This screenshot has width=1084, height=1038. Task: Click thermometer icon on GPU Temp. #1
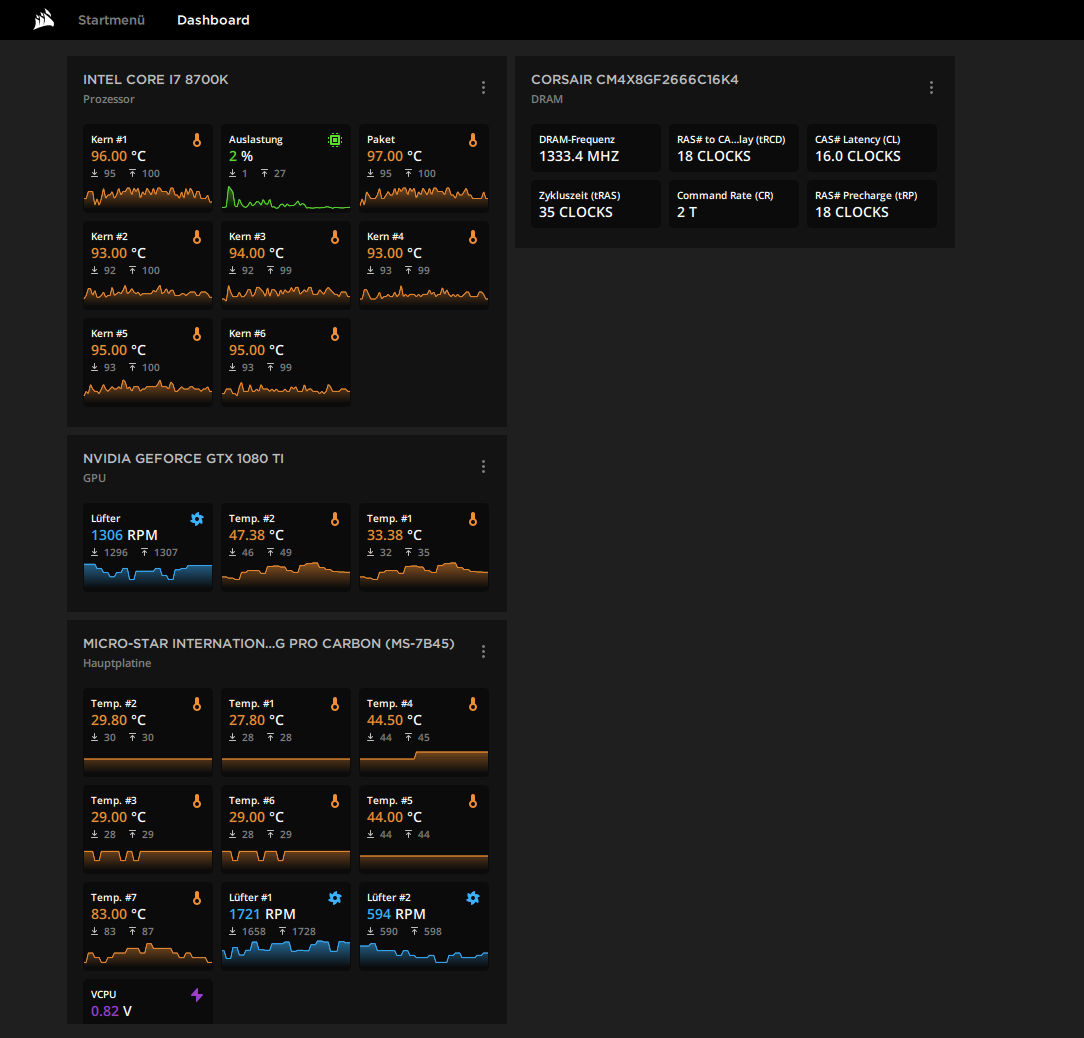pyautogui.click(x=473, y=519)
